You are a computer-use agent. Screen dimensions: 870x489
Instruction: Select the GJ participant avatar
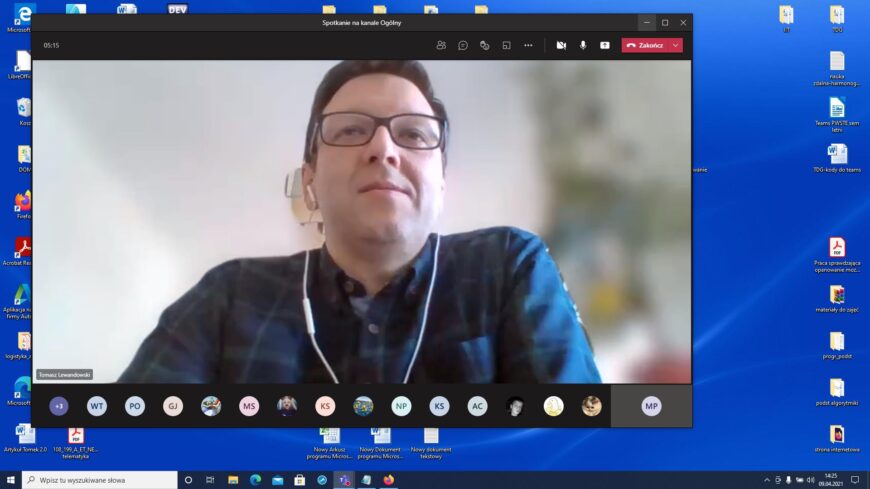click(x=173, y=406)
